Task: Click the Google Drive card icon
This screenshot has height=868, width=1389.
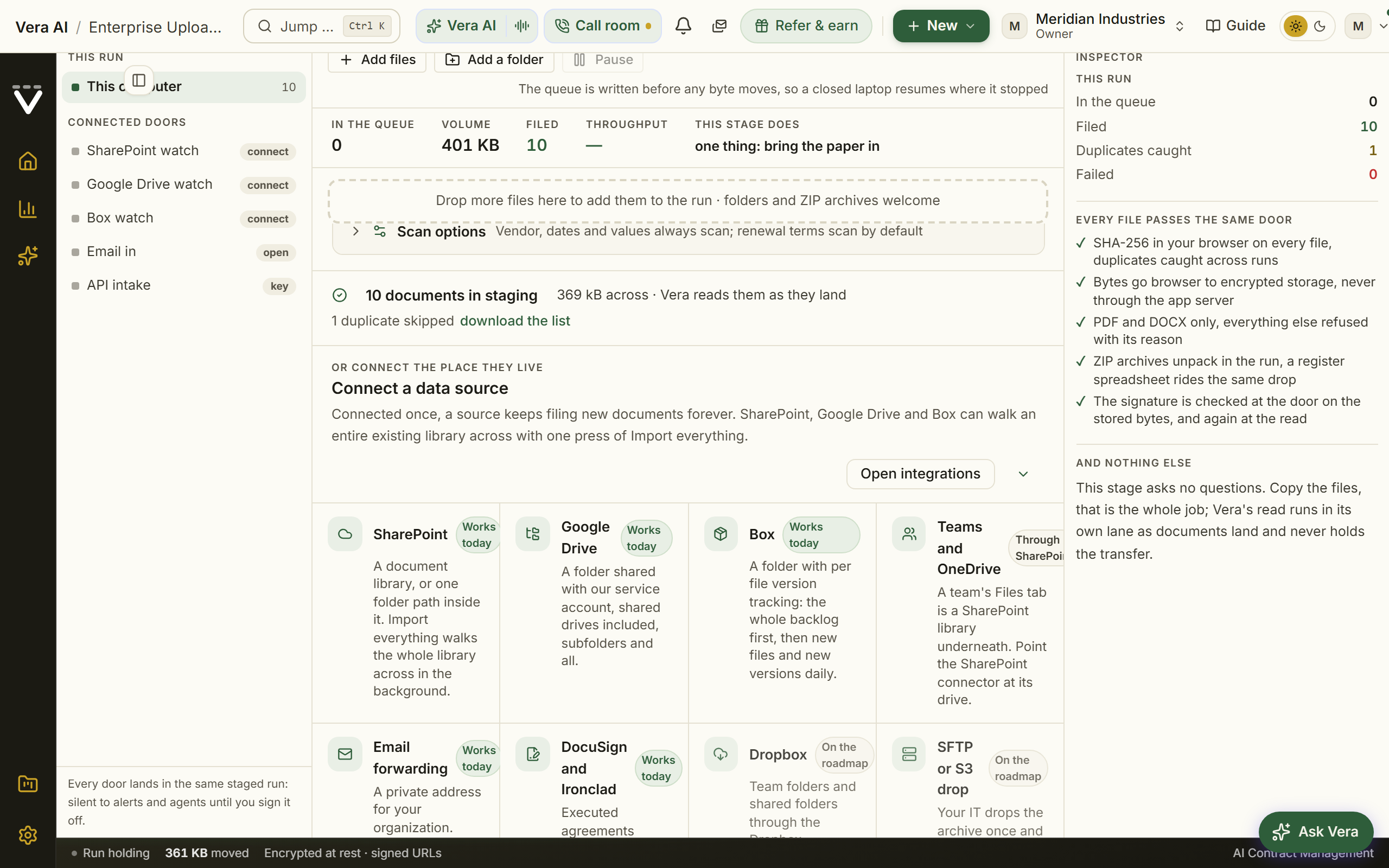Action: pyautogui.click(x=533, y=534)
